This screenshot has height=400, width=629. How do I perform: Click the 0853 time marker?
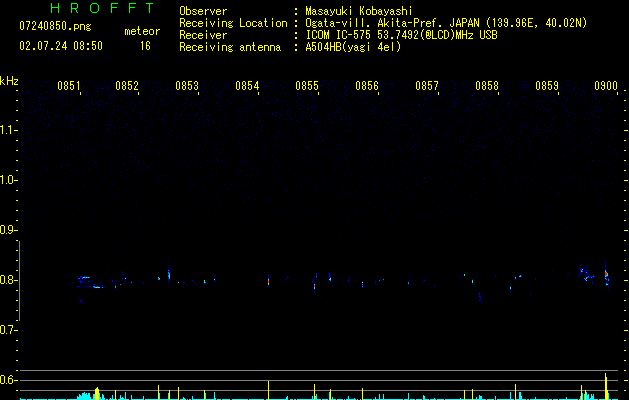point(187,86)
